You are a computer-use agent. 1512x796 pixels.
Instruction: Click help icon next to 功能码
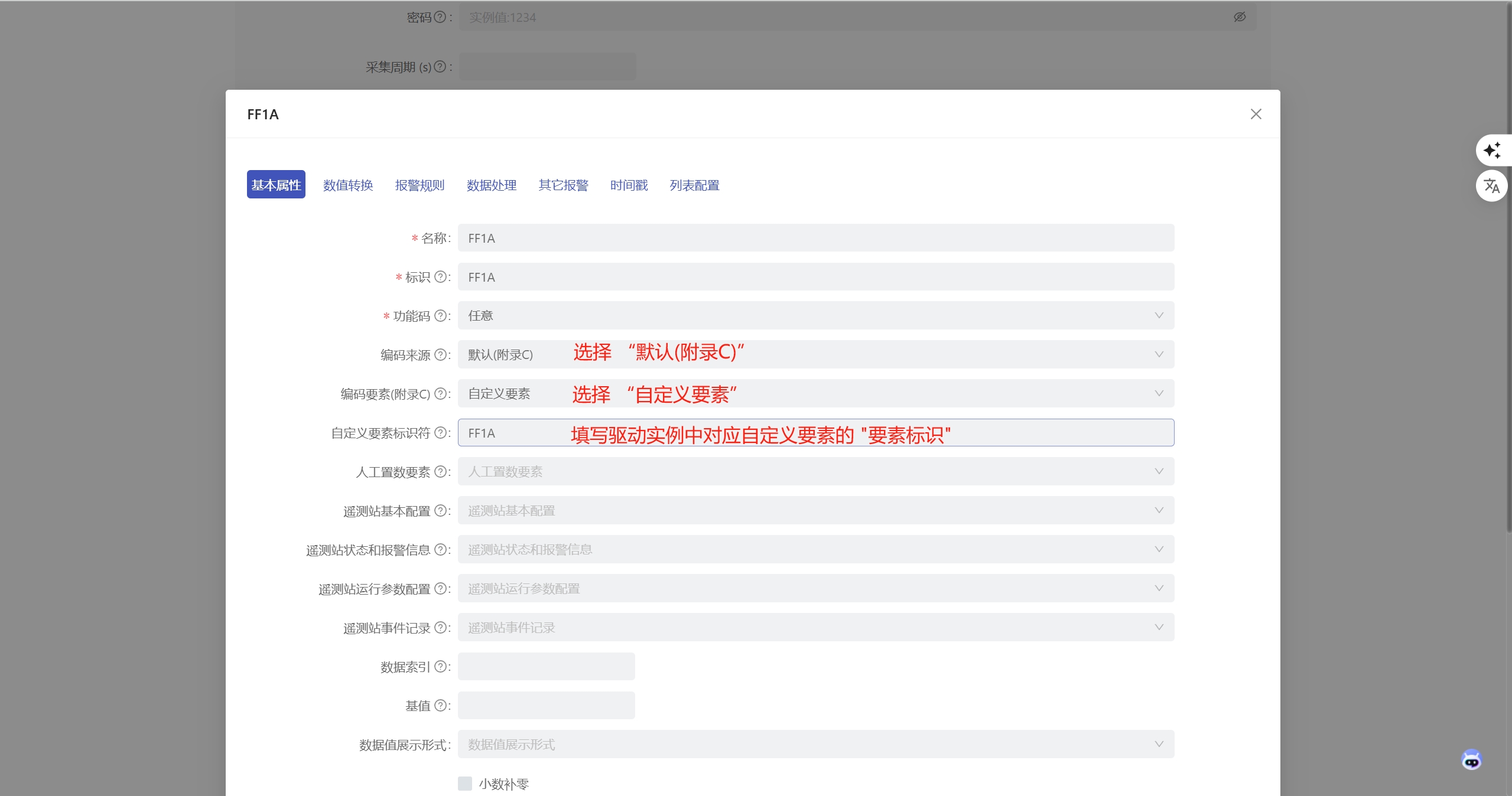point(440,316)
